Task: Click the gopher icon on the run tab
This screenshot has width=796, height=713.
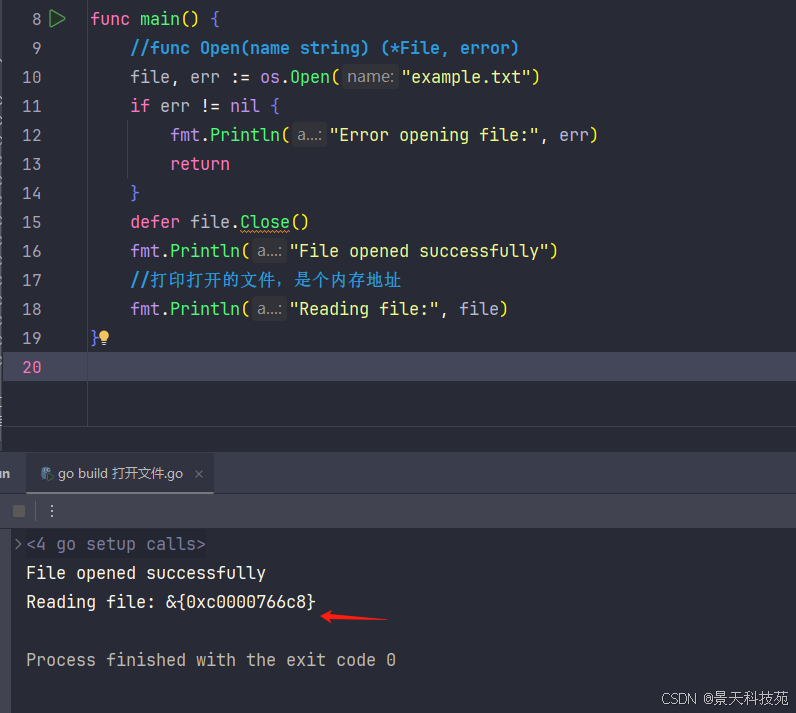Action: click(x=46, y=474)
